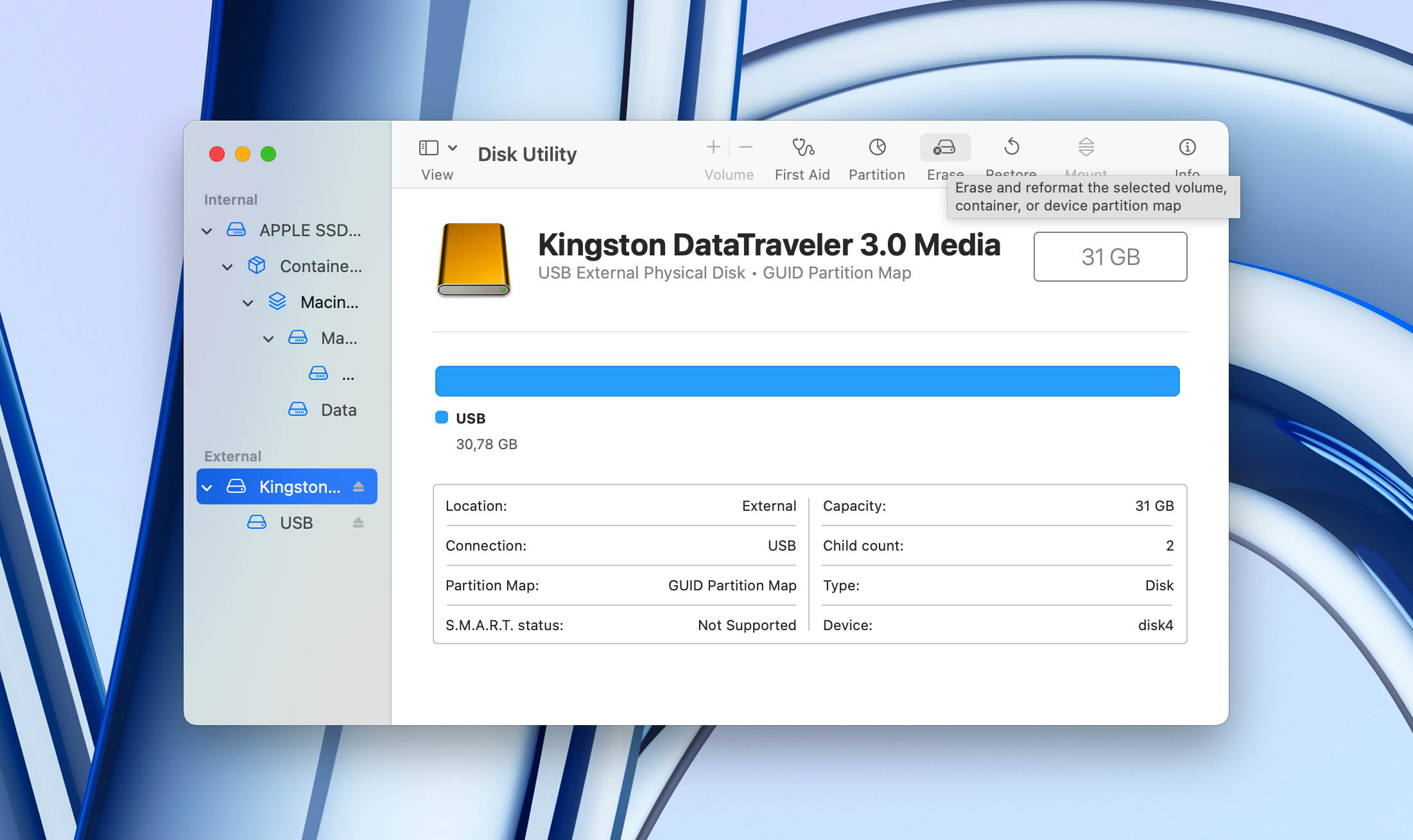Viewport: 1413px width, 840px height.
Task: Open the View options dropdown arrow
Action: click(x=453, y=148)
